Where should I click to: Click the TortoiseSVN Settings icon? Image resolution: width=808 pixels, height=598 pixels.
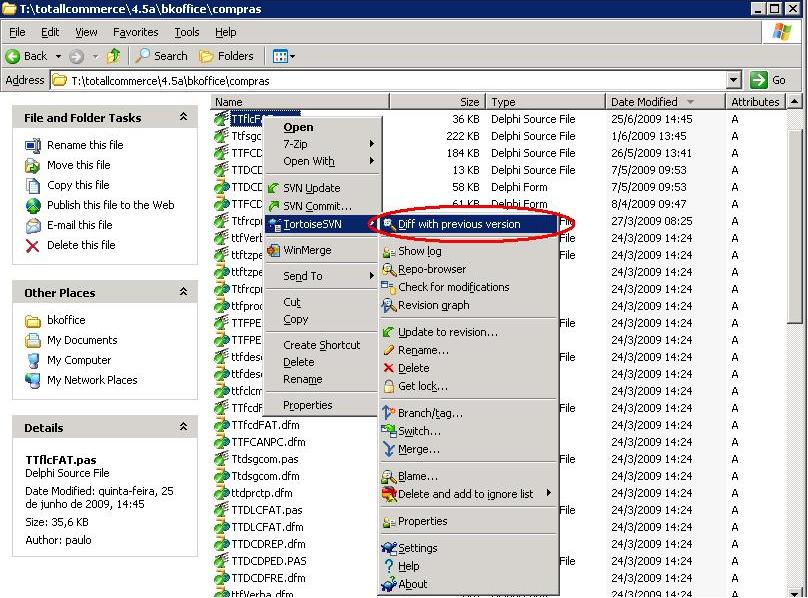pos(389,548)
